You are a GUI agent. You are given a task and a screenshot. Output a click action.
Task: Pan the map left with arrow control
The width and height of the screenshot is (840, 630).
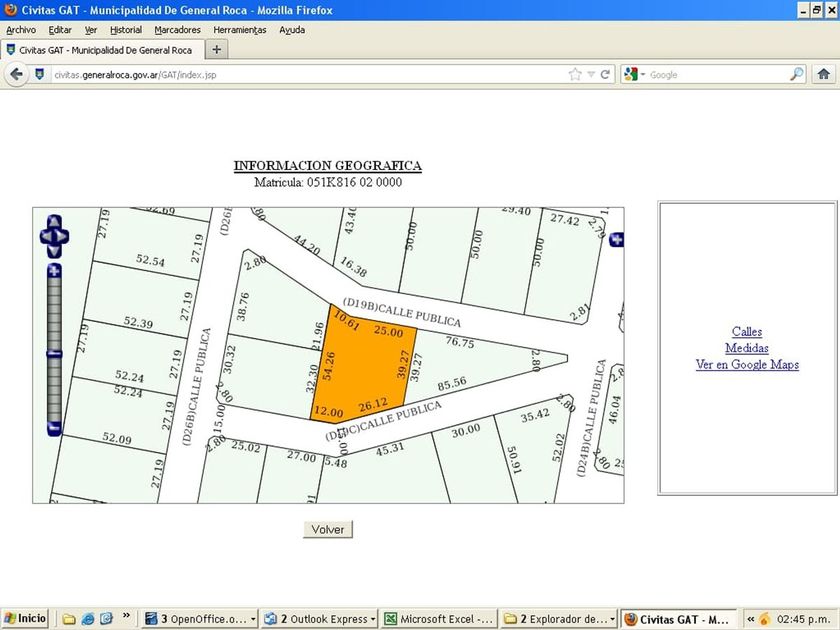(45, 236)
